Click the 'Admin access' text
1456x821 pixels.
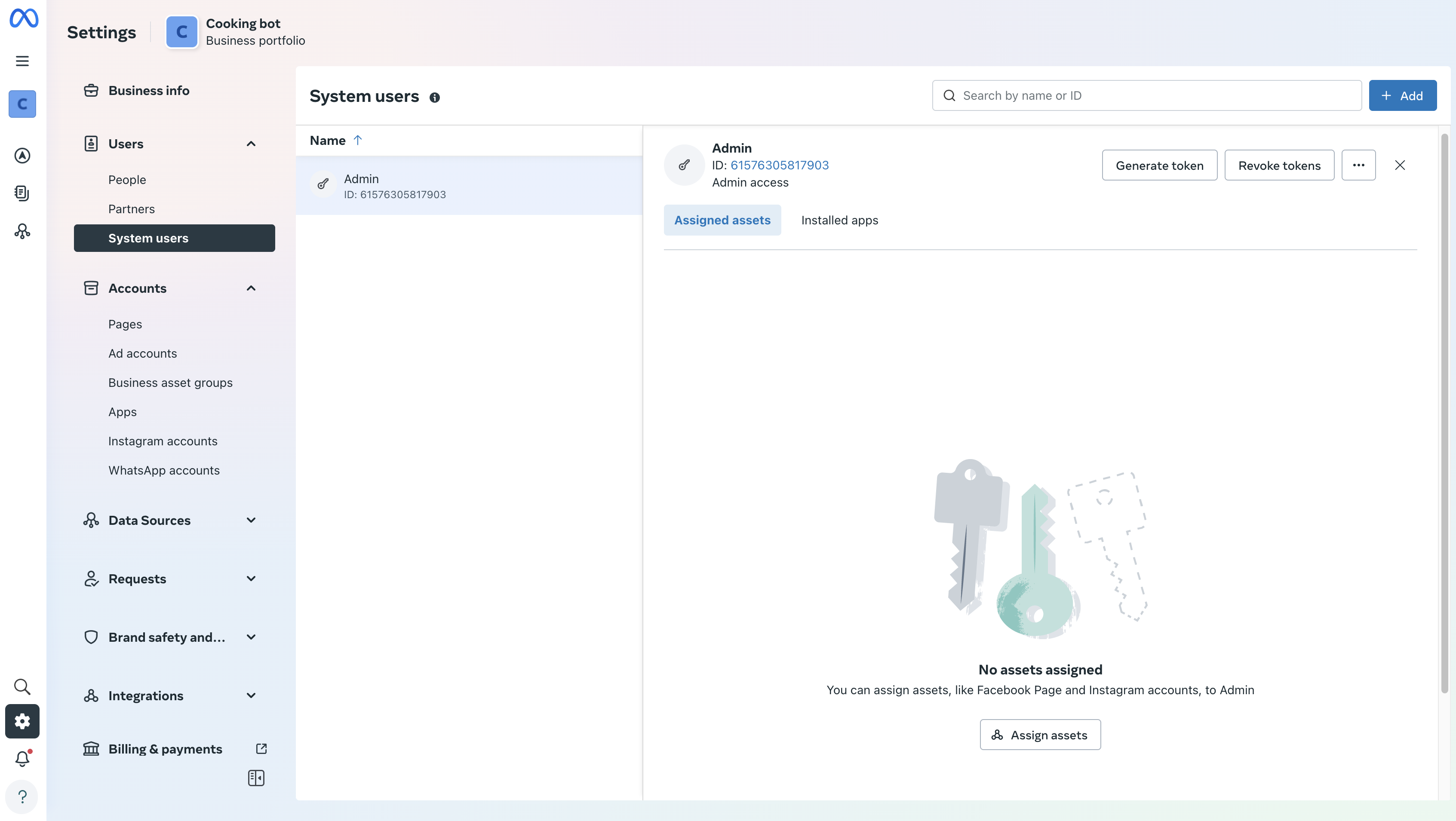pos(750,182)
